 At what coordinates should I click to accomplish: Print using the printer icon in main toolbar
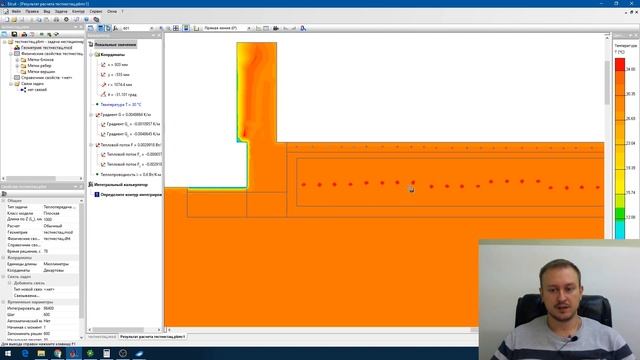pos(56,19)
